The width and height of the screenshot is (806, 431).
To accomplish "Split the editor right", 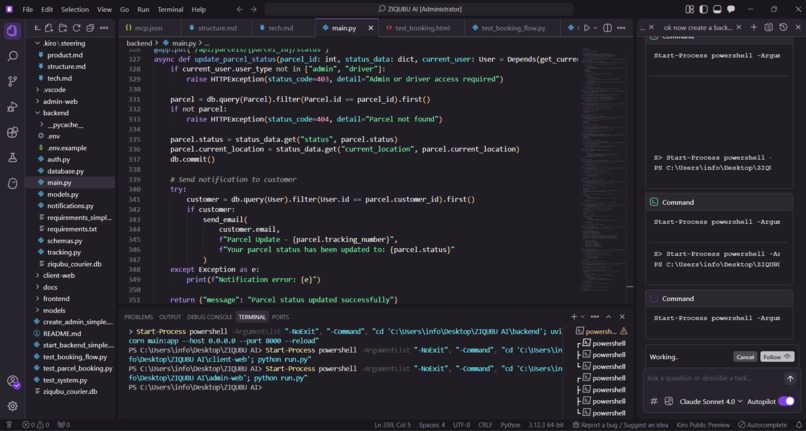I will [x=607, y=28].
